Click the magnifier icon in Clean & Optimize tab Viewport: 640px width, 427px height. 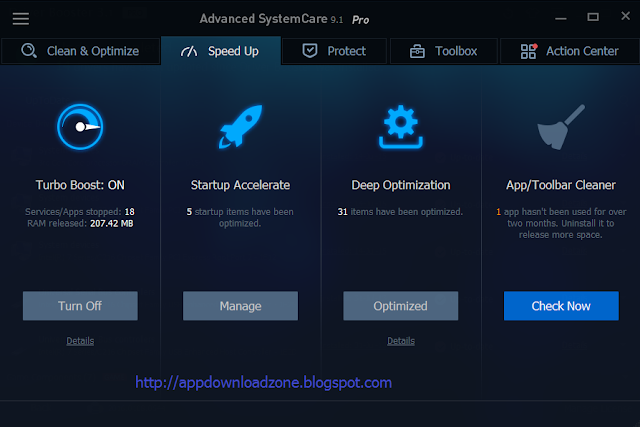(29, 51)
